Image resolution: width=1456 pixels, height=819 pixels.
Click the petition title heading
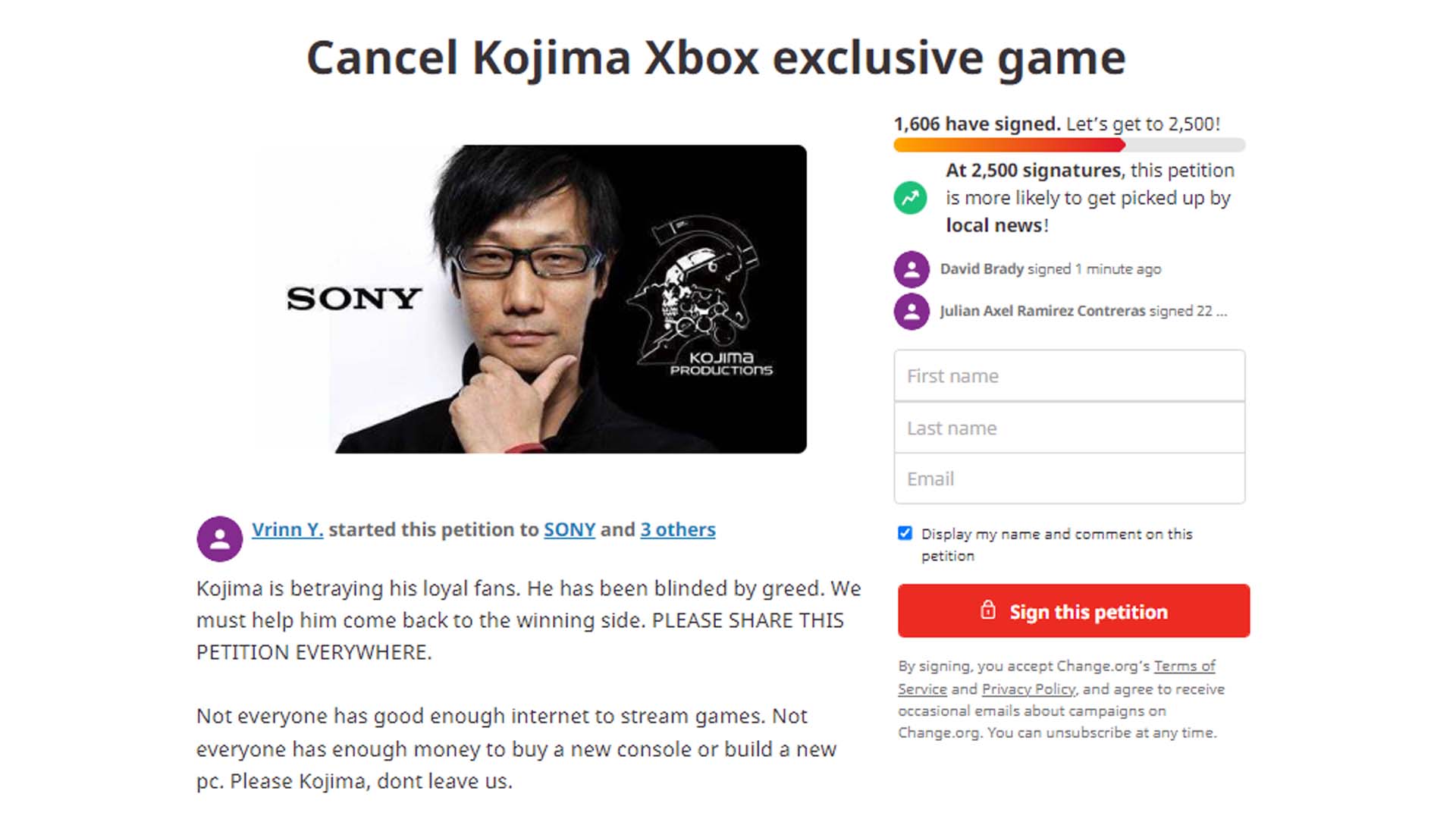[x=715, y=57]
